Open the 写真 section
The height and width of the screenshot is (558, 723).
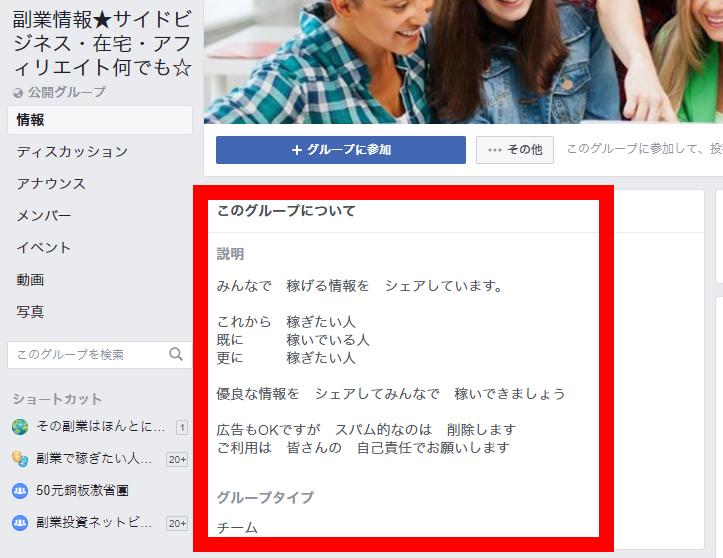(x=30, y=312)
